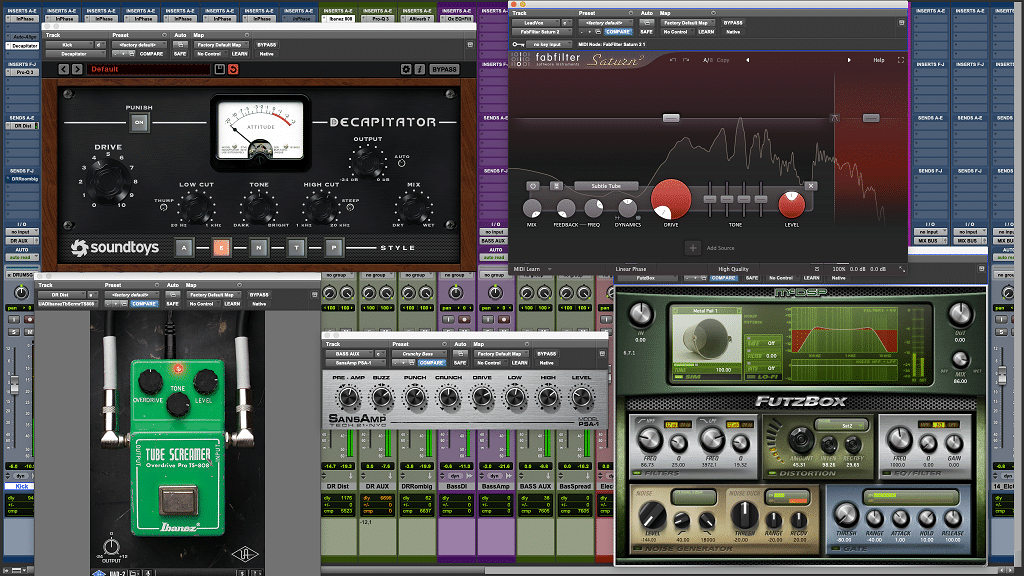Go to previous Decapitator preset arrow
This screenshot has width=1024, height=576.
[63, 69]
